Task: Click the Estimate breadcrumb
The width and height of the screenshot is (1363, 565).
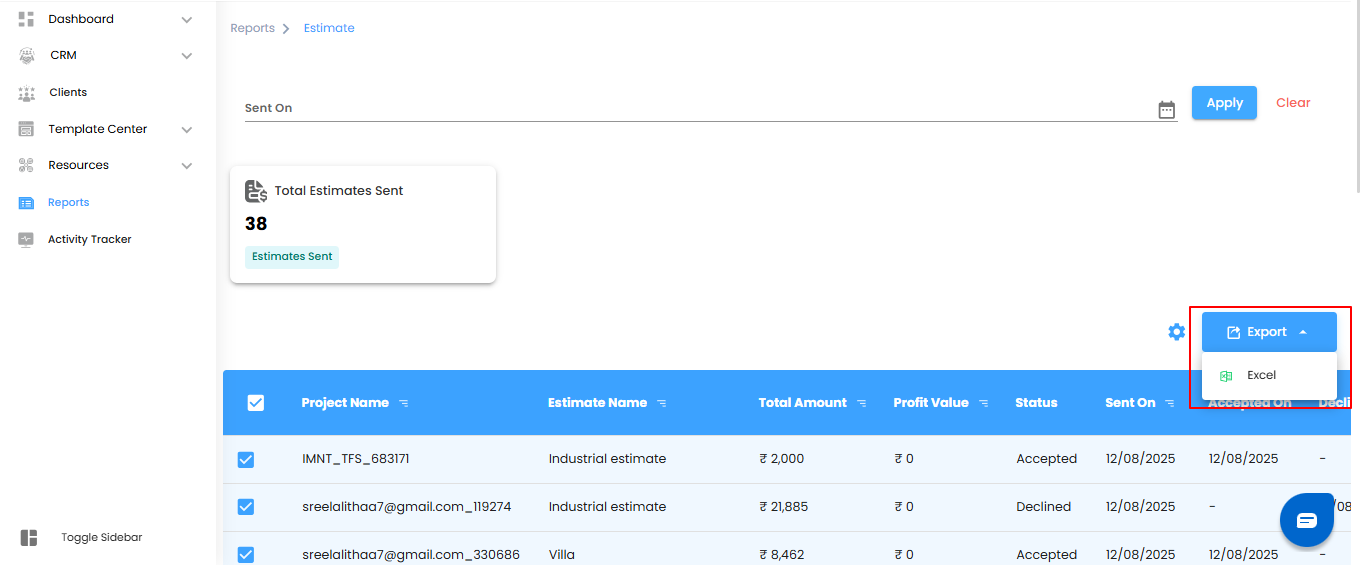Action: (x=329, y=28)
